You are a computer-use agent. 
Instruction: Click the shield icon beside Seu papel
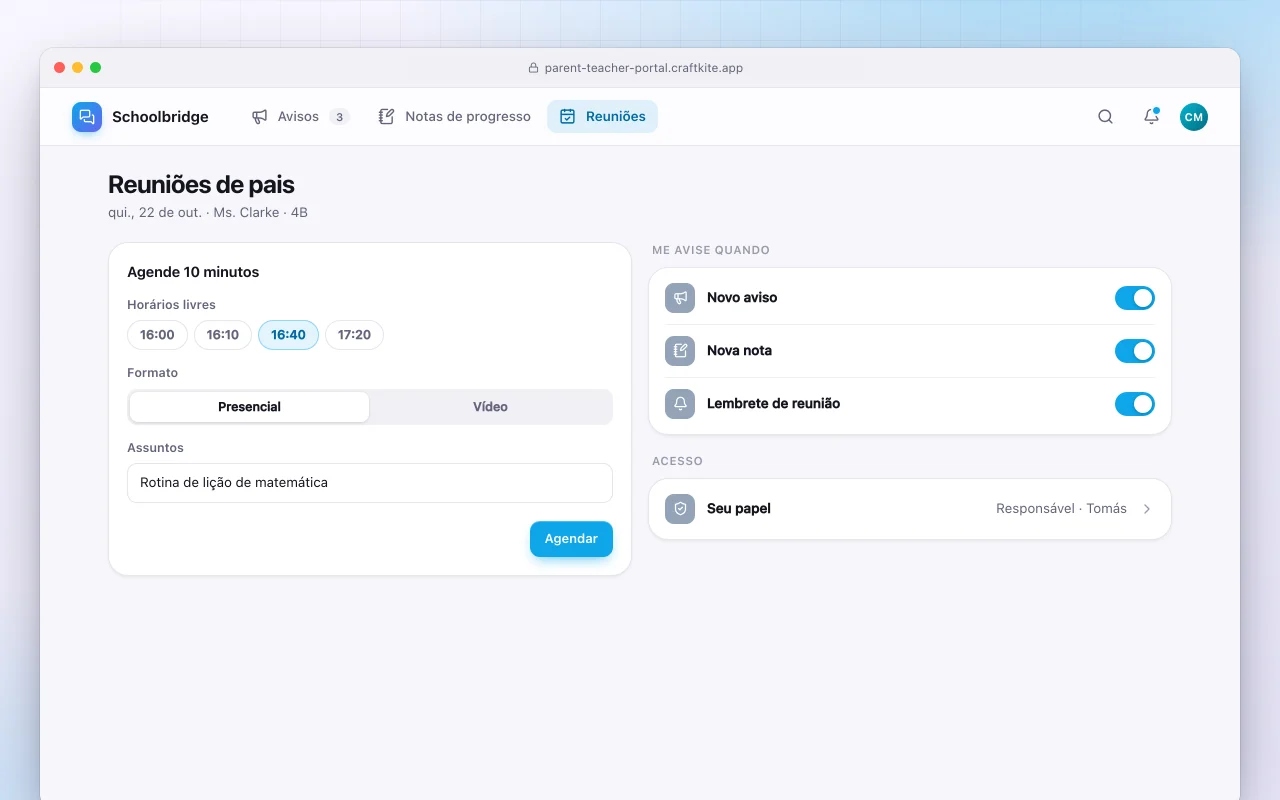click(680, 509)
